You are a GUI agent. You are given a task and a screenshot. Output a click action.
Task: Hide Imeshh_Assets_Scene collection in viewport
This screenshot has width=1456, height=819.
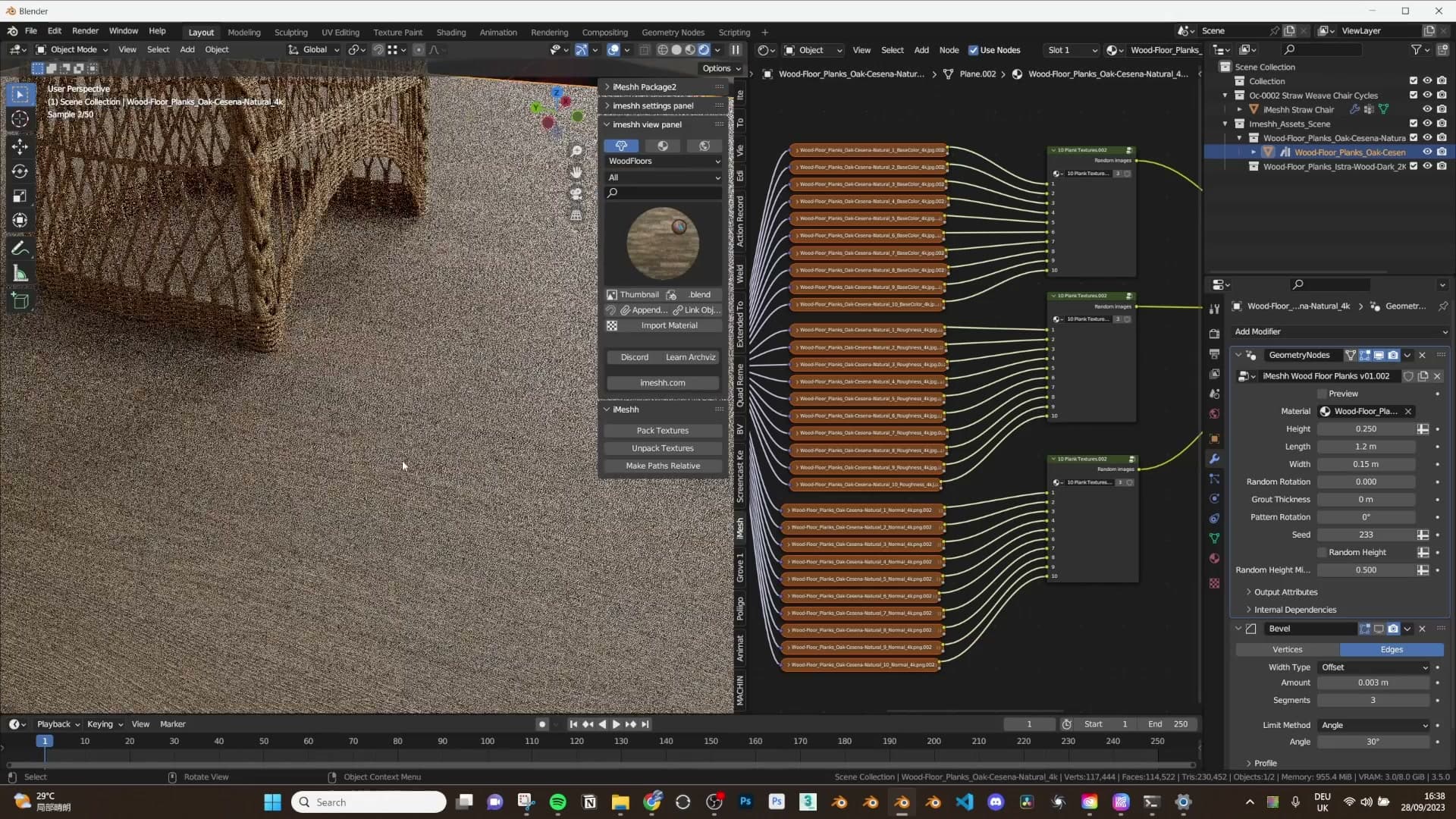(1427, 124)
